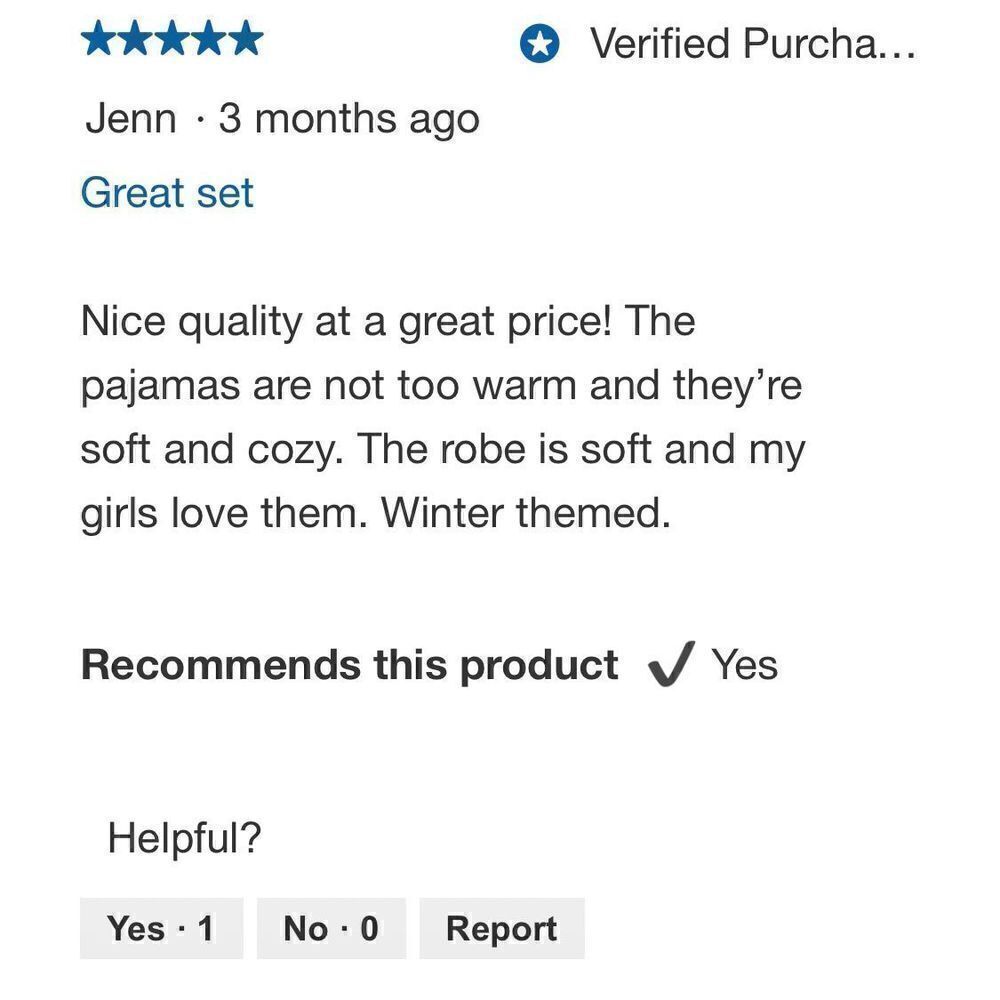Click the review line starting Nice quality
The height and width of the screenshot is (1000, 1000).
pos(388,322)
